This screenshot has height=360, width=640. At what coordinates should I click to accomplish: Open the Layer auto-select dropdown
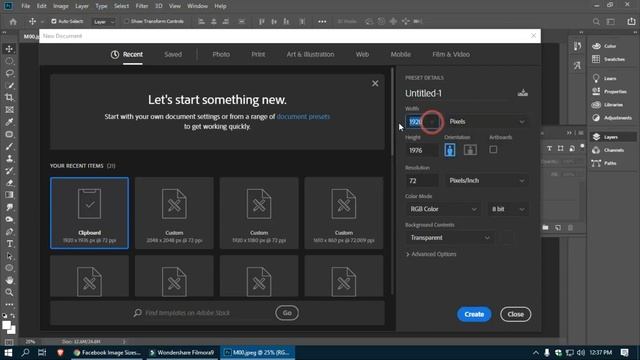[x=103, y=22]
